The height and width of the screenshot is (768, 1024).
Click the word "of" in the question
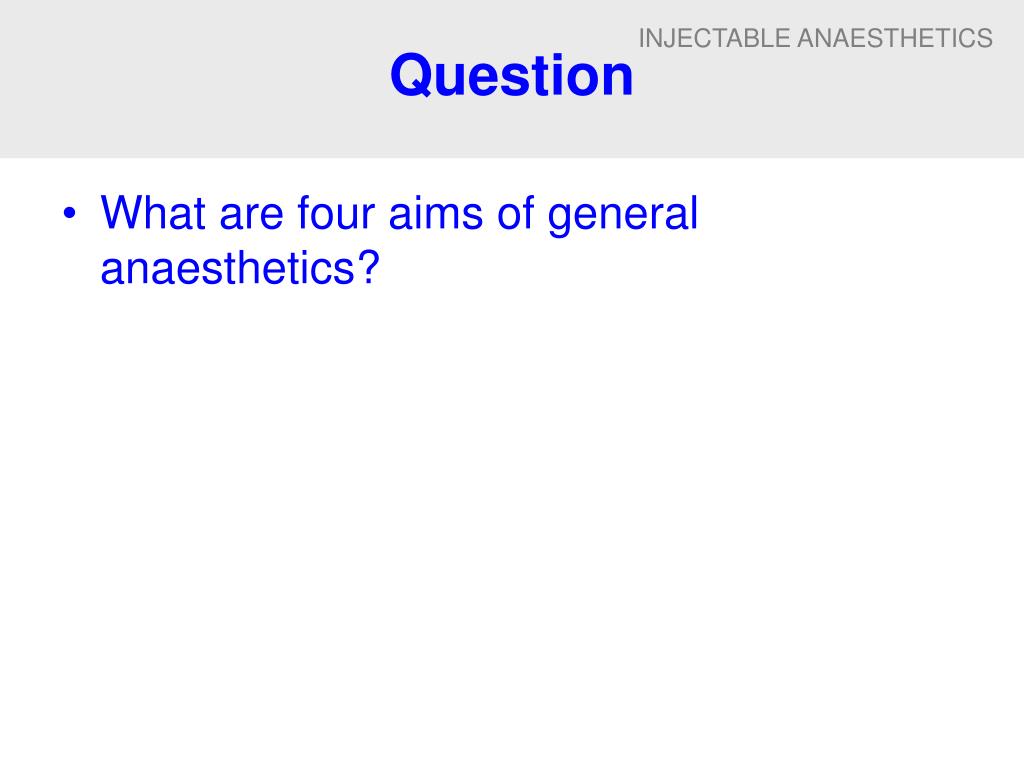click(x=515, y=213)
